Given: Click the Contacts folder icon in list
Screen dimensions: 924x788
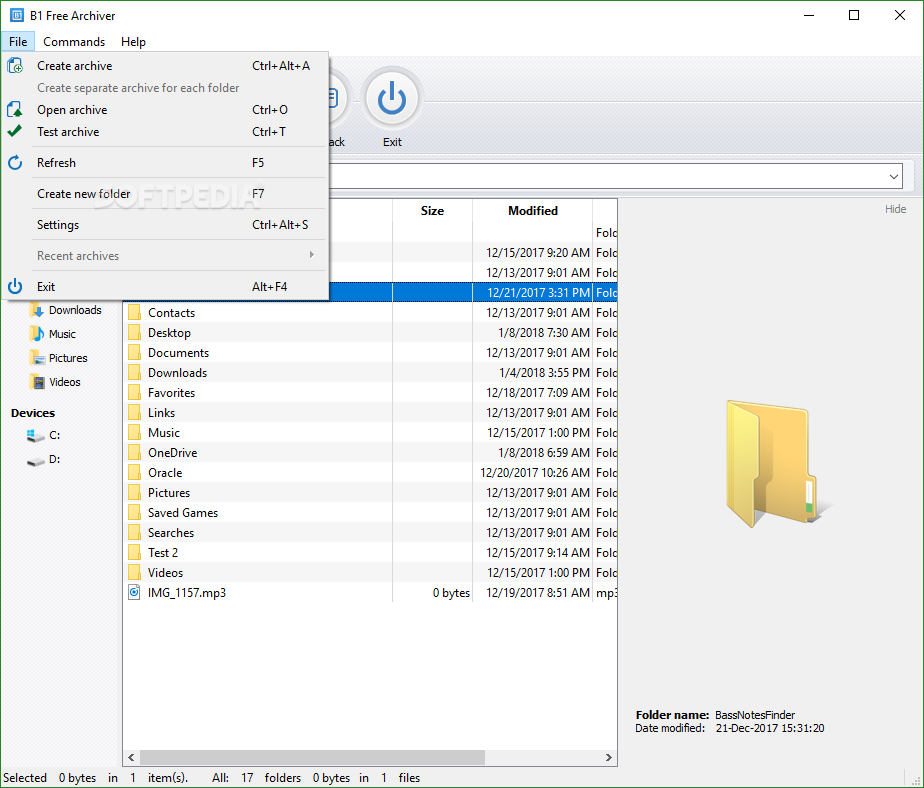Looking at the screenshot, I should tap(134, 312).
